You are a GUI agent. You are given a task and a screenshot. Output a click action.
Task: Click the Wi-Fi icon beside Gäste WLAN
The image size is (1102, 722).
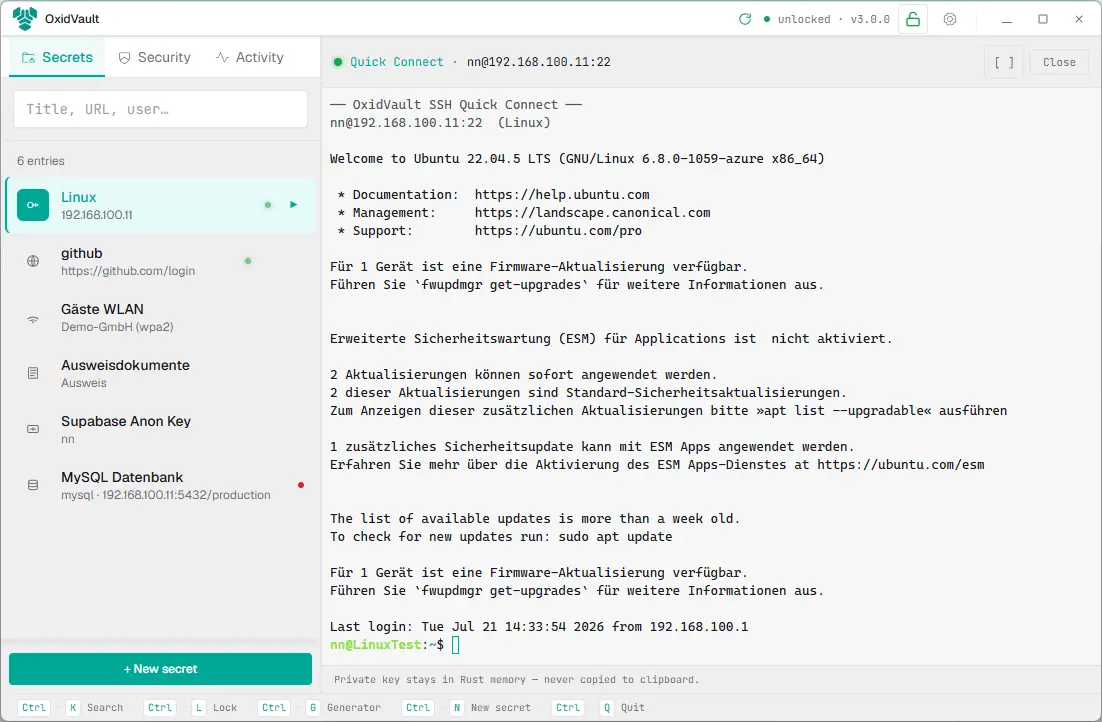[x=33, y=319]
